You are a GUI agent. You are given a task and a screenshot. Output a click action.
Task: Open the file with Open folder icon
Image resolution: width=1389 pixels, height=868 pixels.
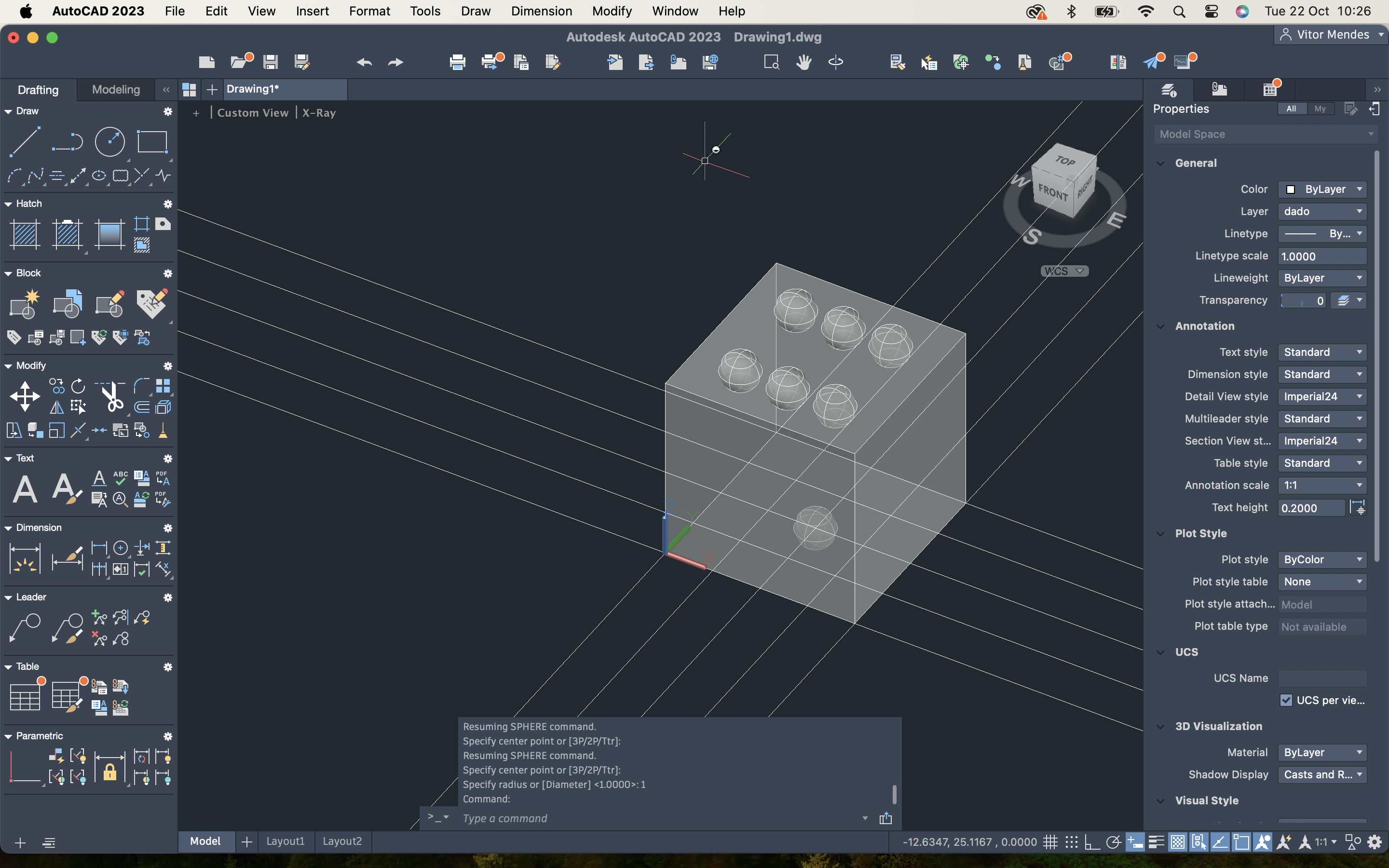click(239, 61)
